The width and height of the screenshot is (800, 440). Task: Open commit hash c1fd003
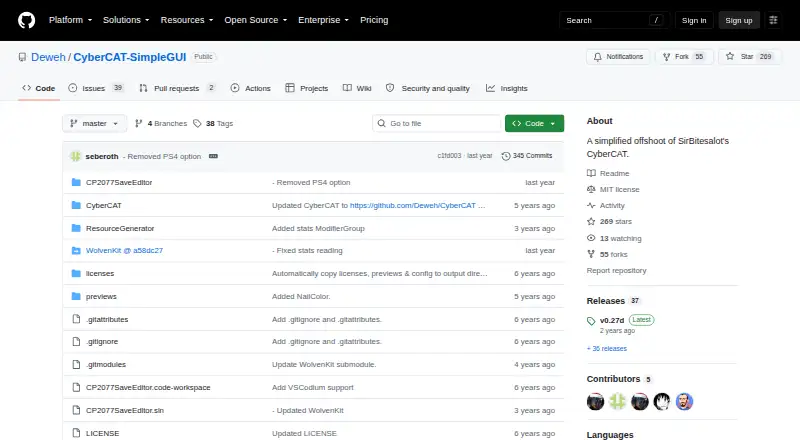pyautogui.click(x=449, y=156)
